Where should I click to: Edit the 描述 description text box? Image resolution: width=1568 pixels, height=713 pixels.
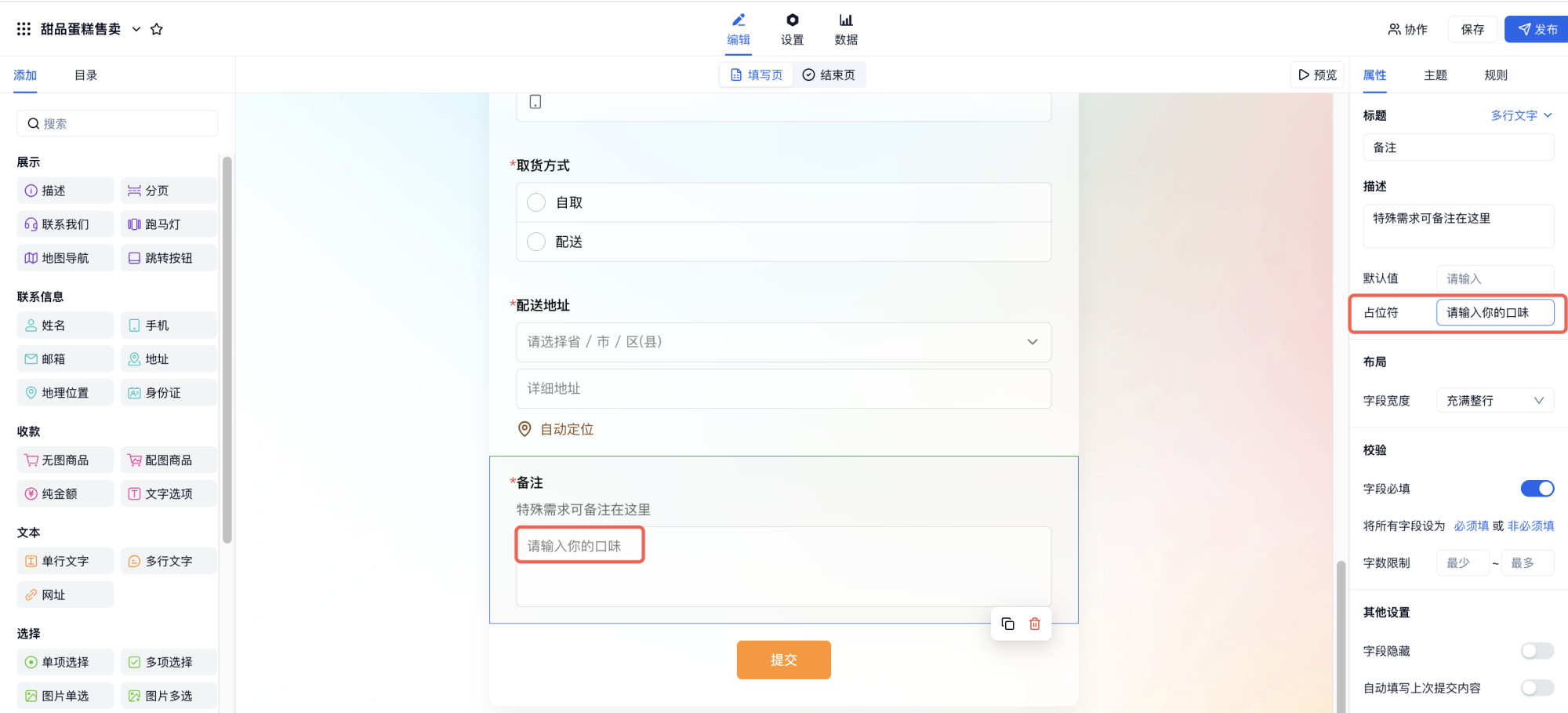(x=1458, y=226)
